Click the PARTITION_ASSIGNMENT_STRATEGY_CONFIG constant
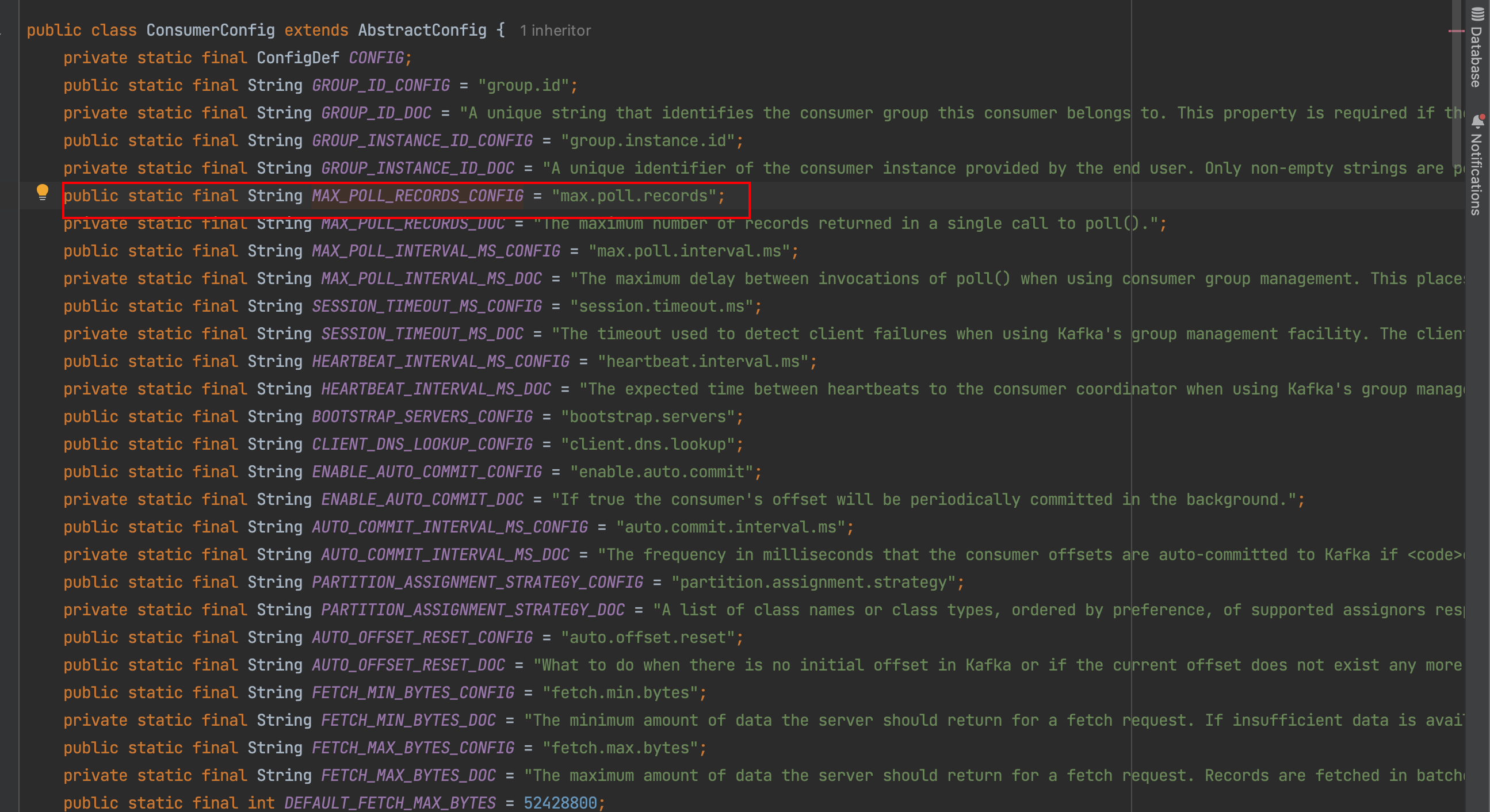 tap(477, 583)
